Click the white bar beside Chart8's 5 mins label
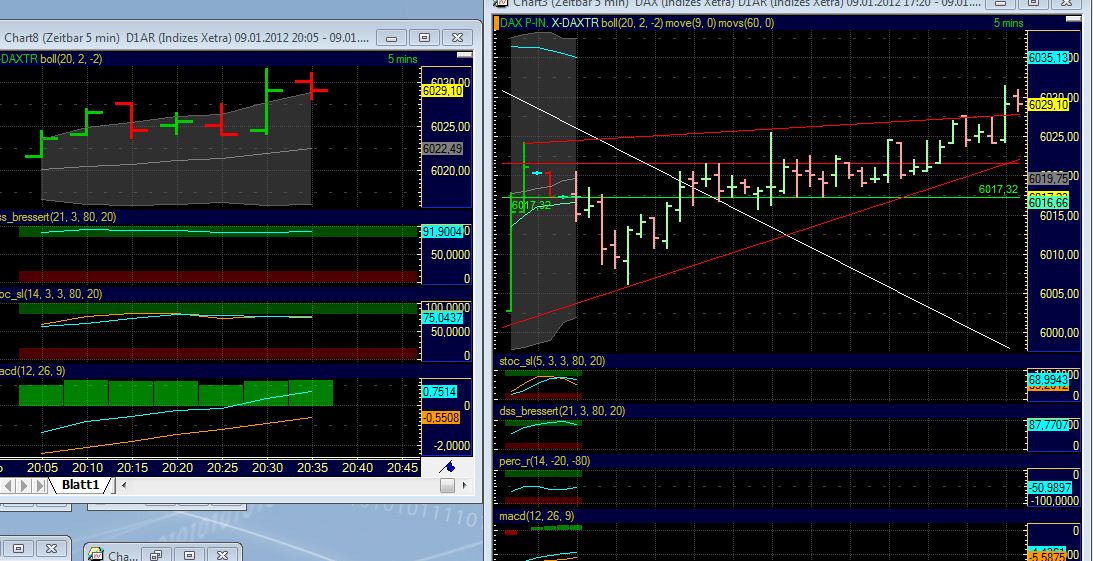 pos(464,54)
